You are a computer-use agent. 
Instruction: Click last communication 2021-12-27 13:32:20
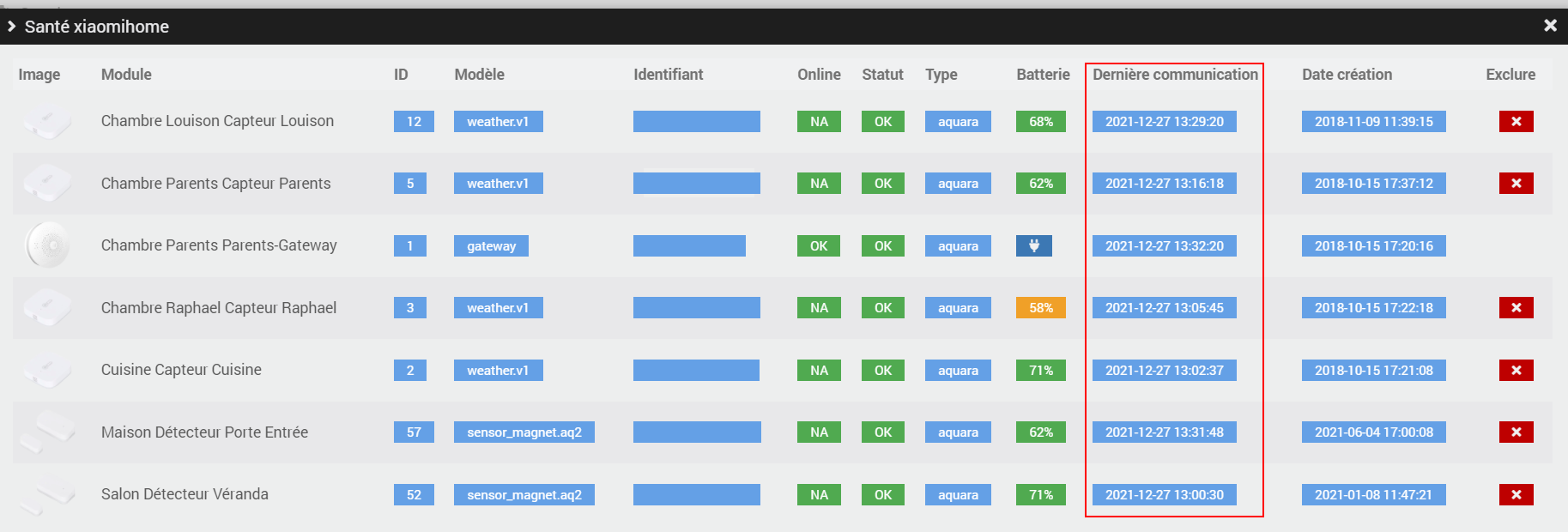tap(1164, 246)
